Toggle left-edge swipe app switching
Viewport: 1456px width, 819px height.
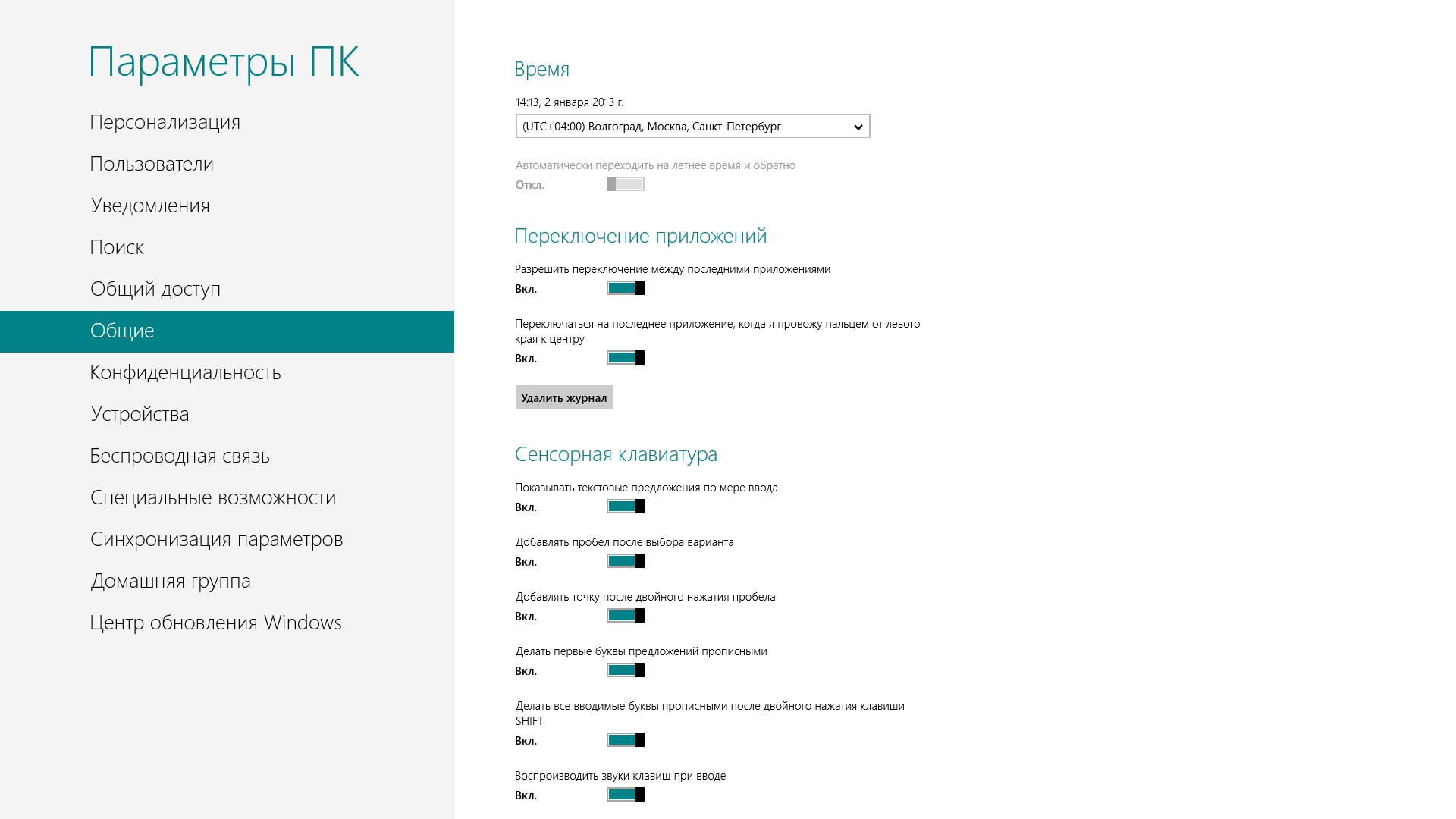point(626,358)
